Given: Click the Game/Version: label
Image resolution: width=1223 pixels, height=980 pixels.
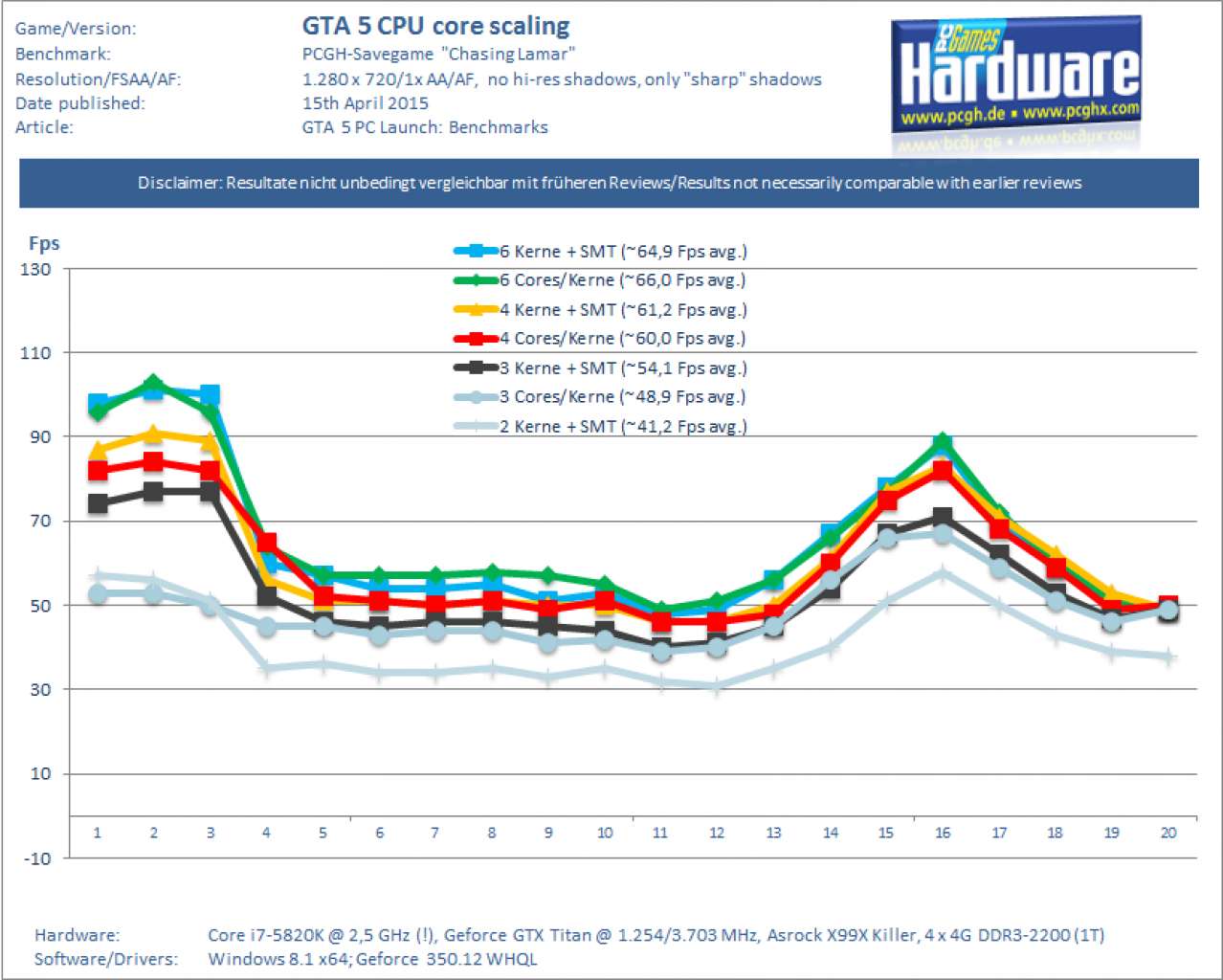Looking at the screenshot, I should [76, 29].
